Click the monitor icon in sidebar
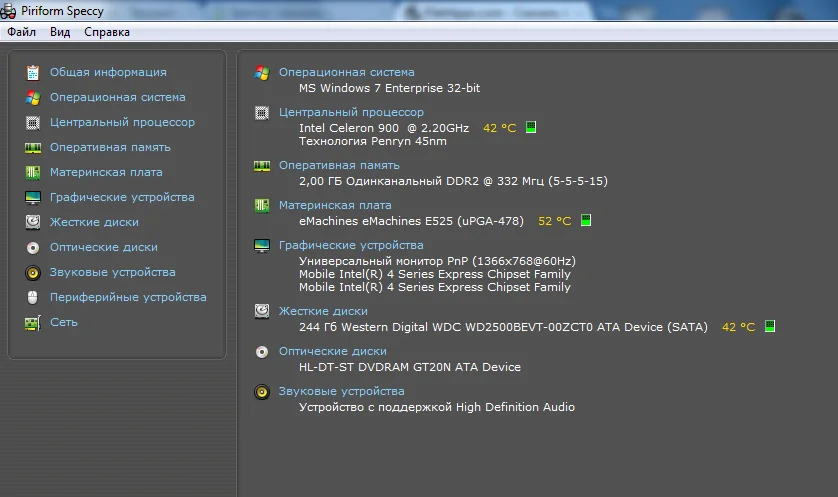Screen dimensions: 838x497 coord(33,197)
